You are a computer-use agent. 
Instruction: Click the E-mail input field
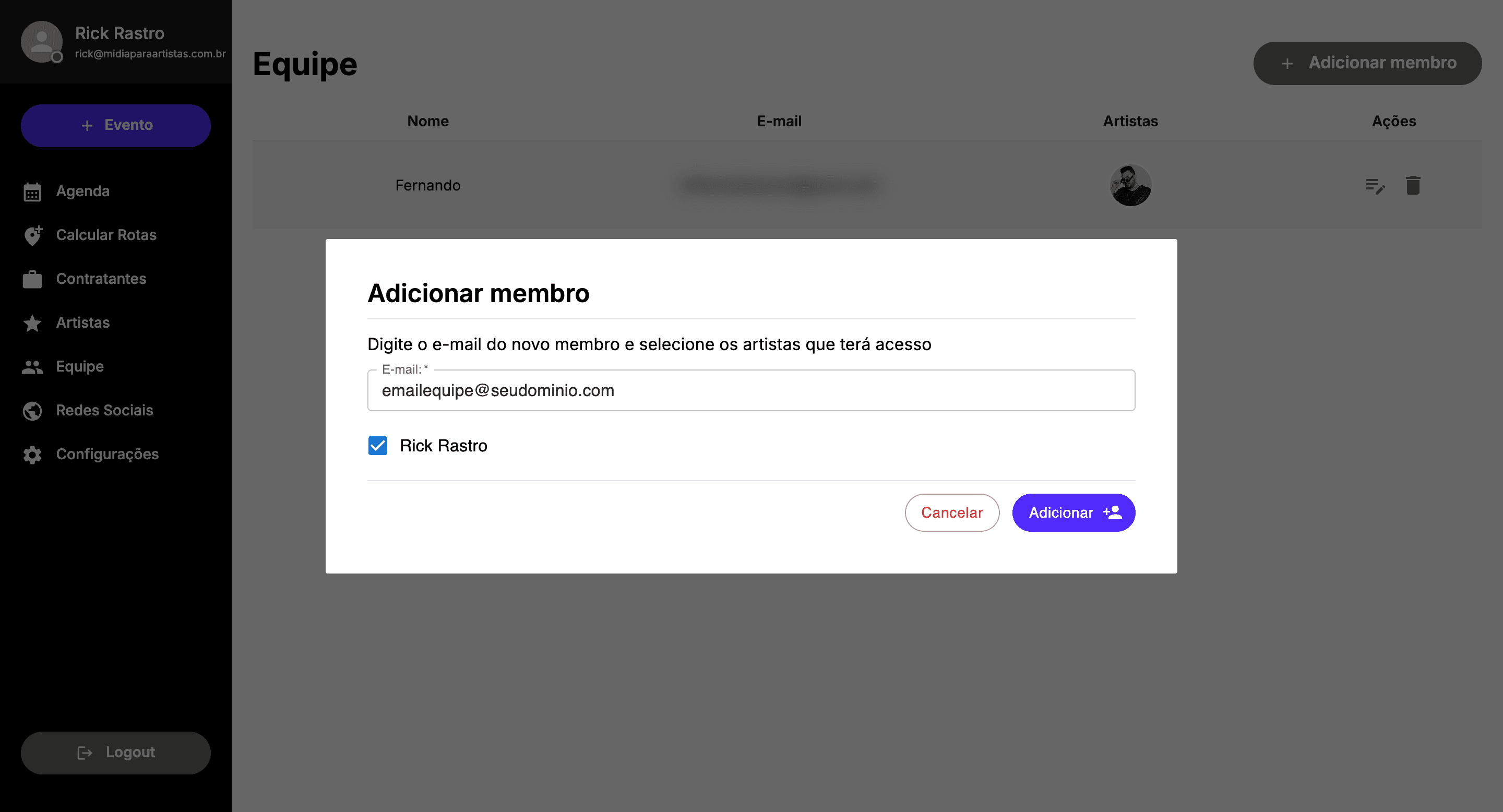[751, 390]
